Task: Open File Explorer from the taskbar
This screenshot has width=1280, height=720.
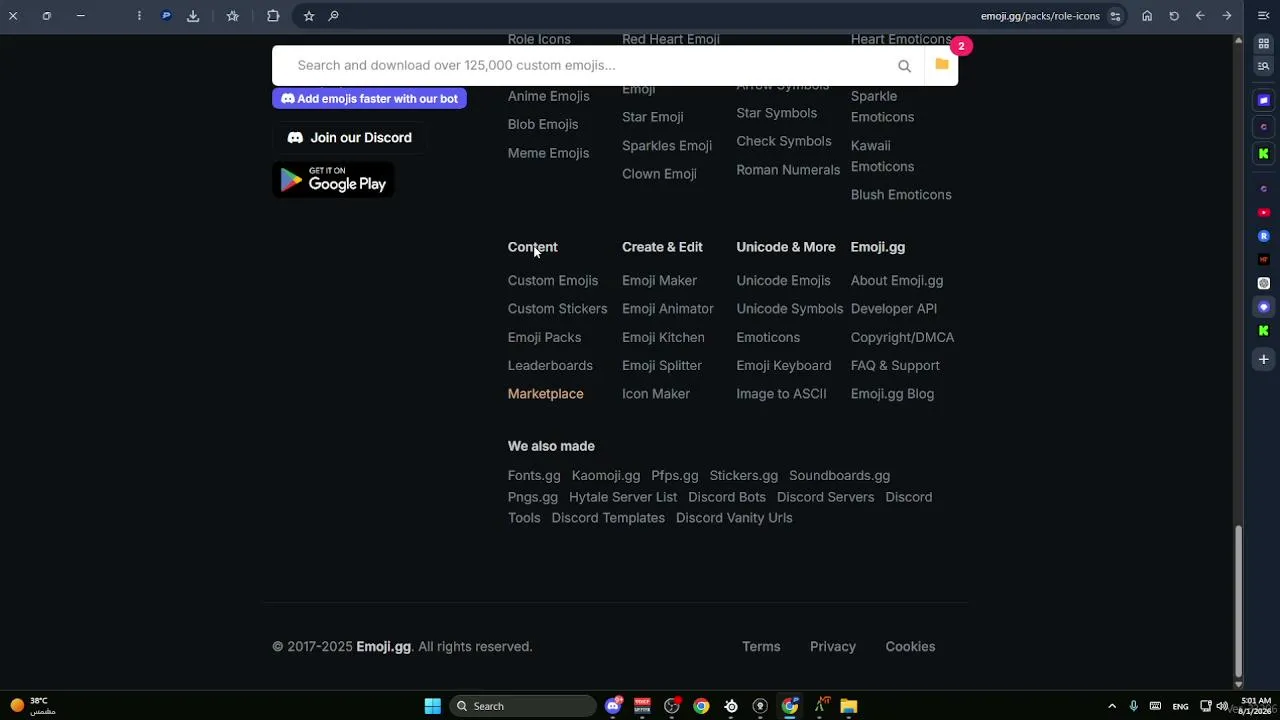Action: coord(849,706)
